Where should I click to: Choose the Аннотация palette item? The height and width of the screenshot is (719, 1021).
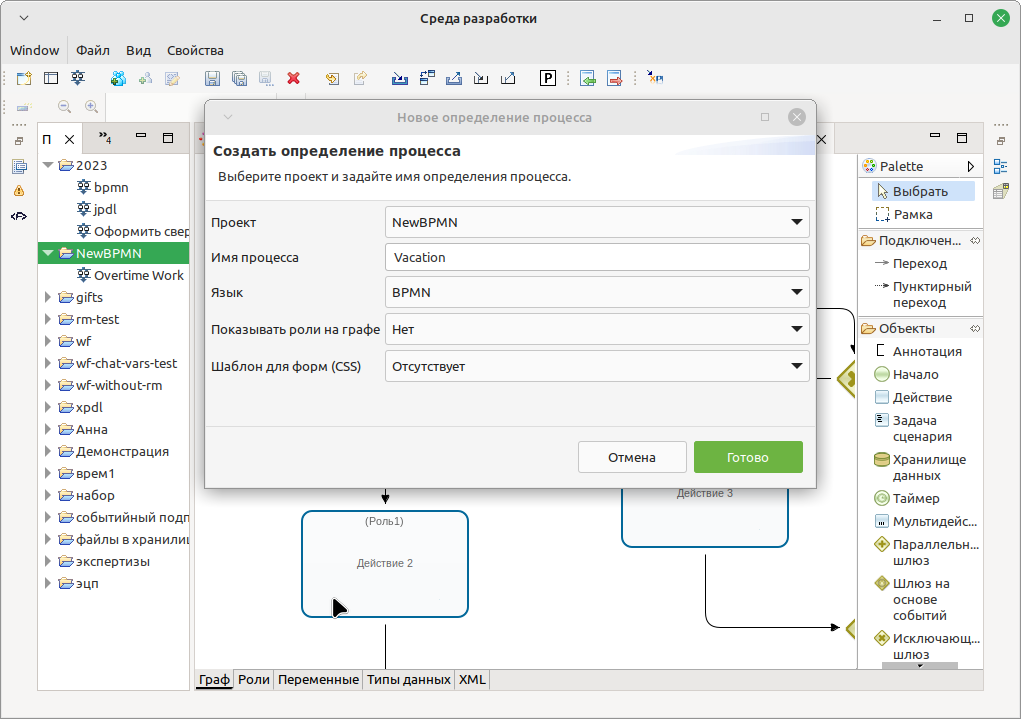tap(919, 351)
